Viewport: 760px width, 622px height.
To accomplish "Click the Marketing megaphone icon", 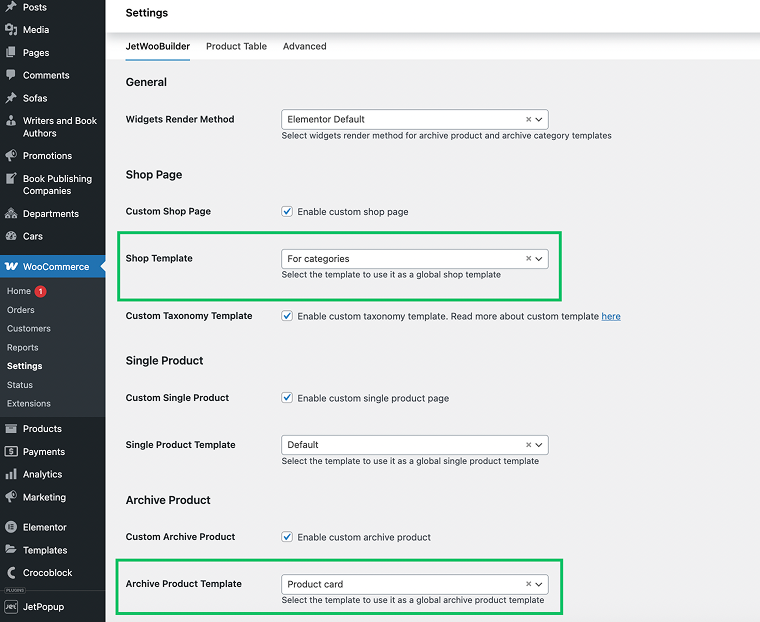I will point(11,497).
